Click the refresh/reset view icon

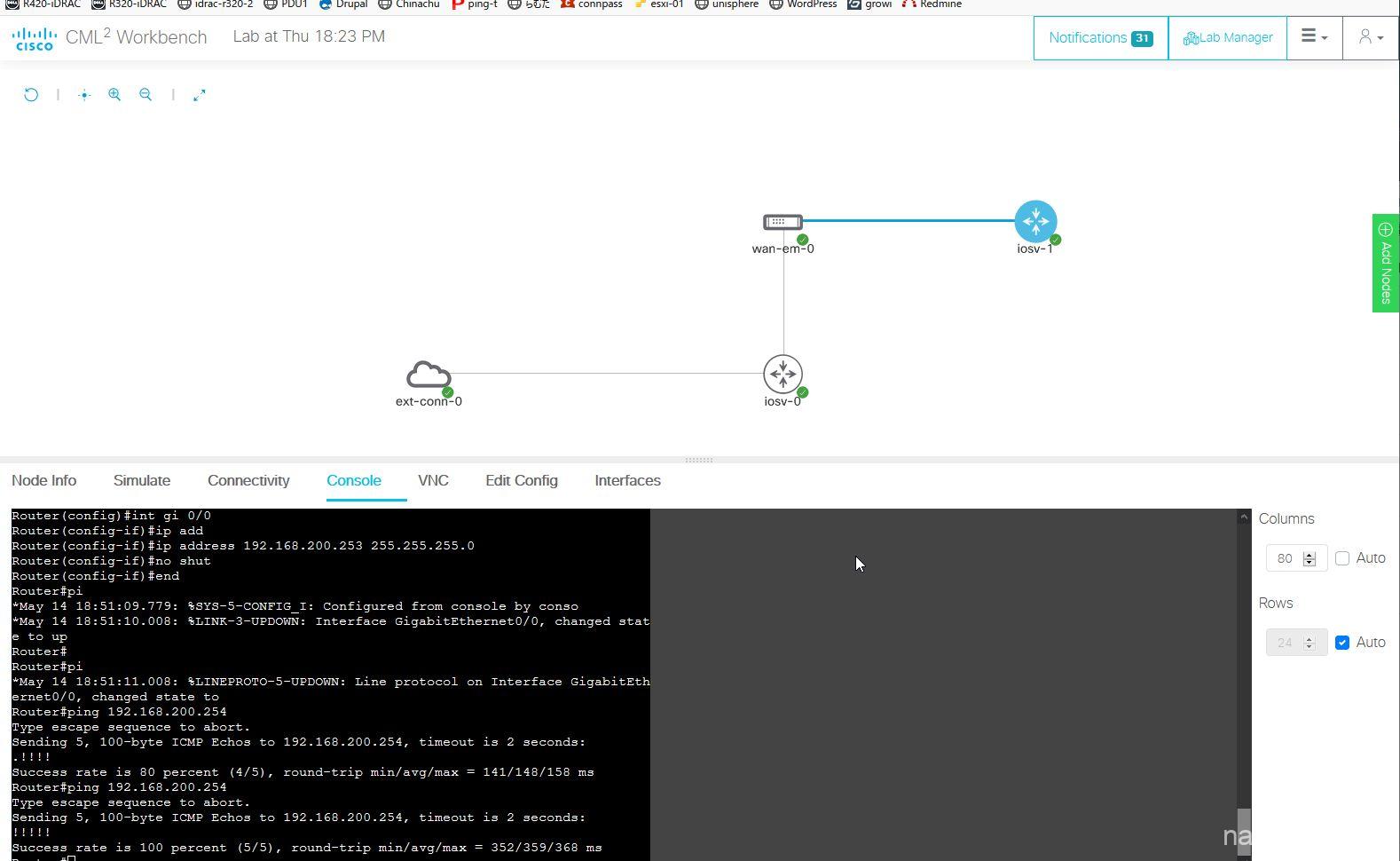tap(31, 95)
